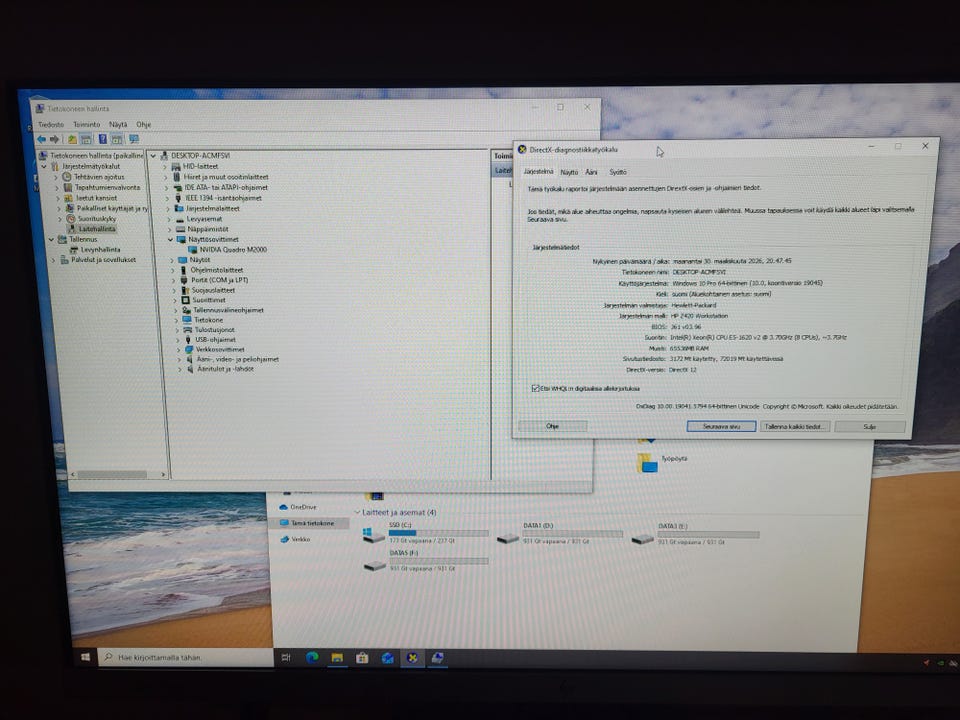Click the Sulje button in DirectX dialog
960x720 pixels.
(x=869, y=426)
